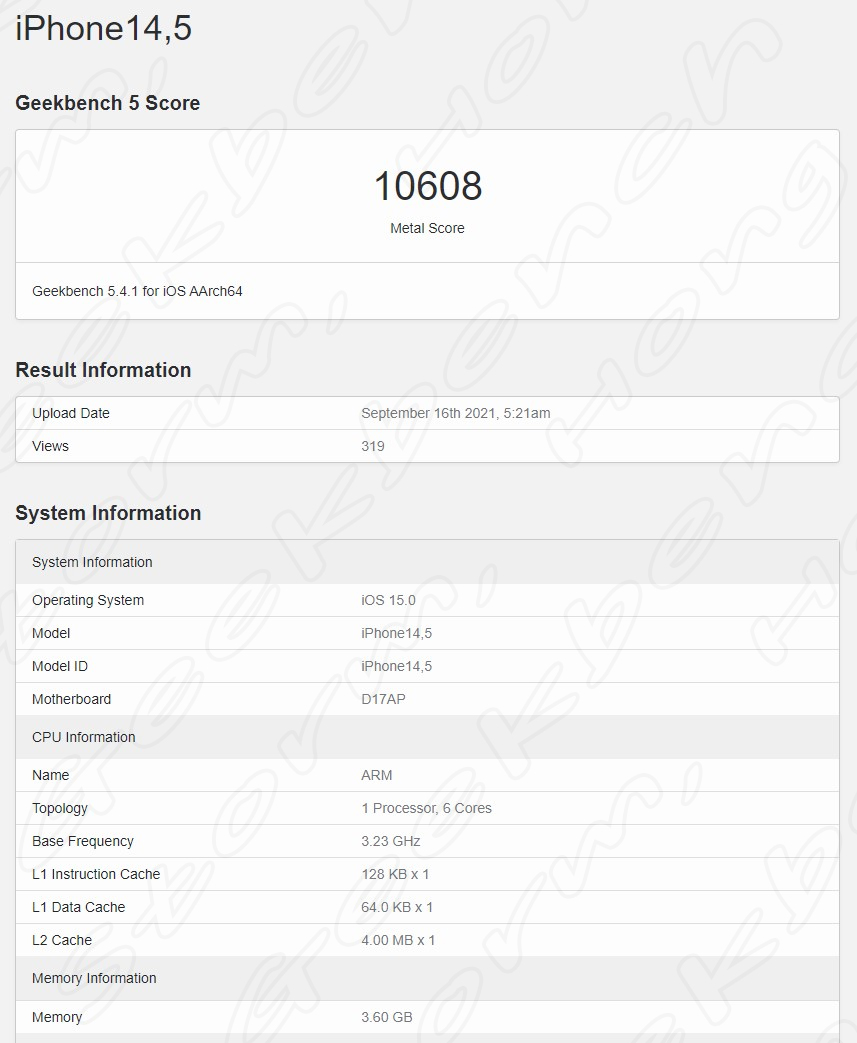This screenshot has height=1043, width=857.
Task: Click the 4.00 MB x 1 value
Action: click(398, 941)
